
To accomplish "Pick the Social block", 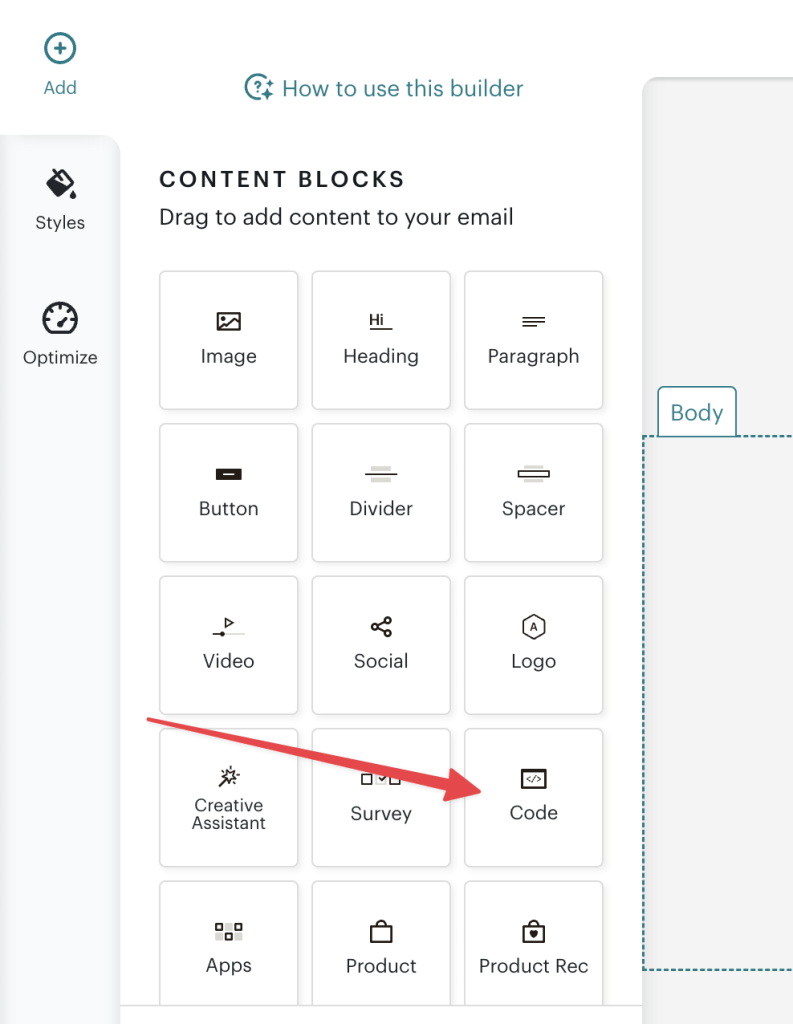I will coord(381,645).
